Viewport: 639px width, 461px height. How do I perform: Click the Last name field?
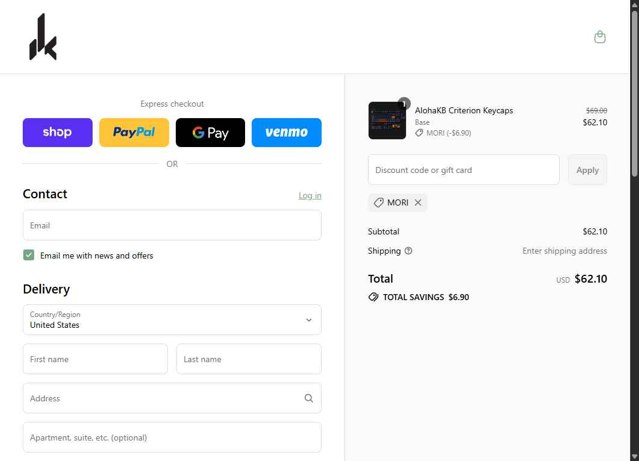point(249,359)
